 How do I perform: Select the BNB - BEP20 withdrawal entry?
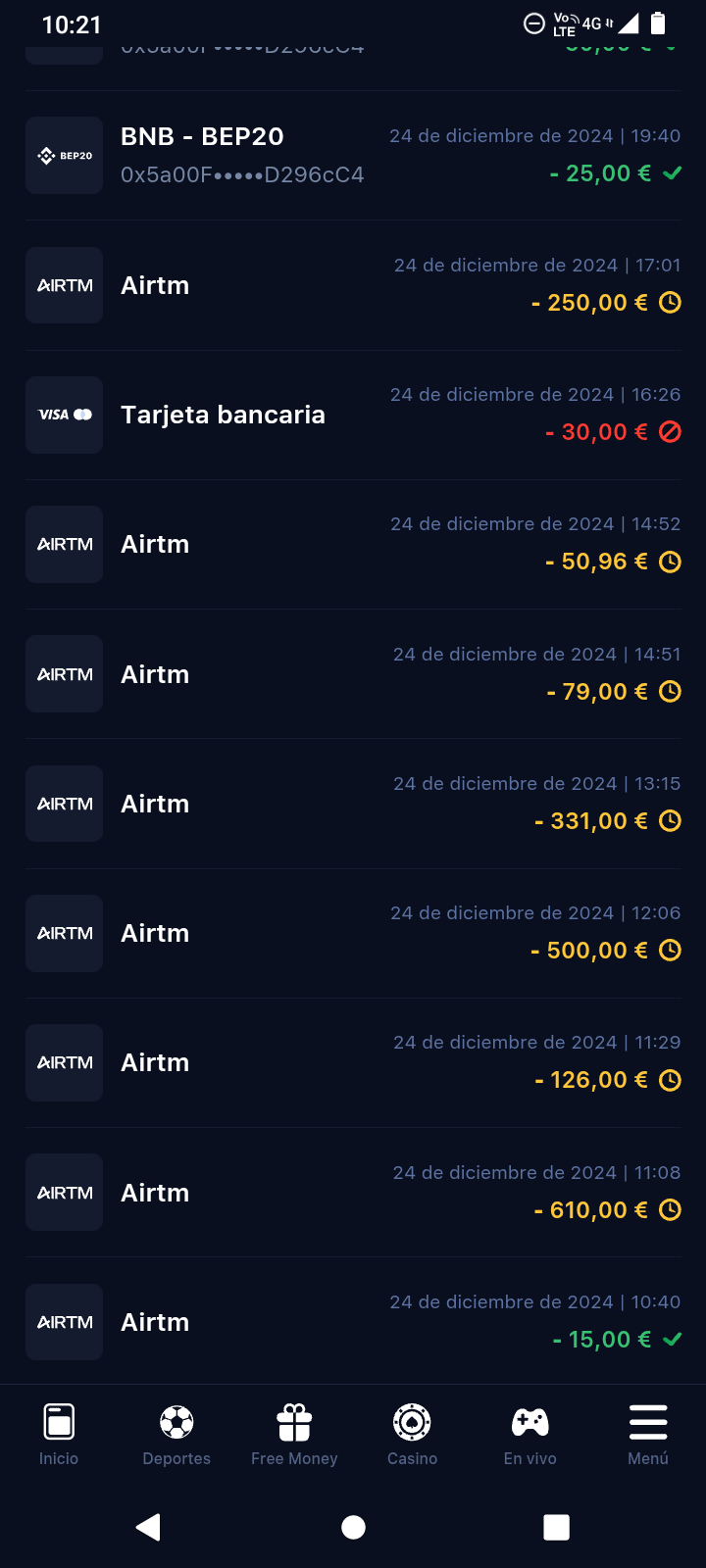pos(202,137)
